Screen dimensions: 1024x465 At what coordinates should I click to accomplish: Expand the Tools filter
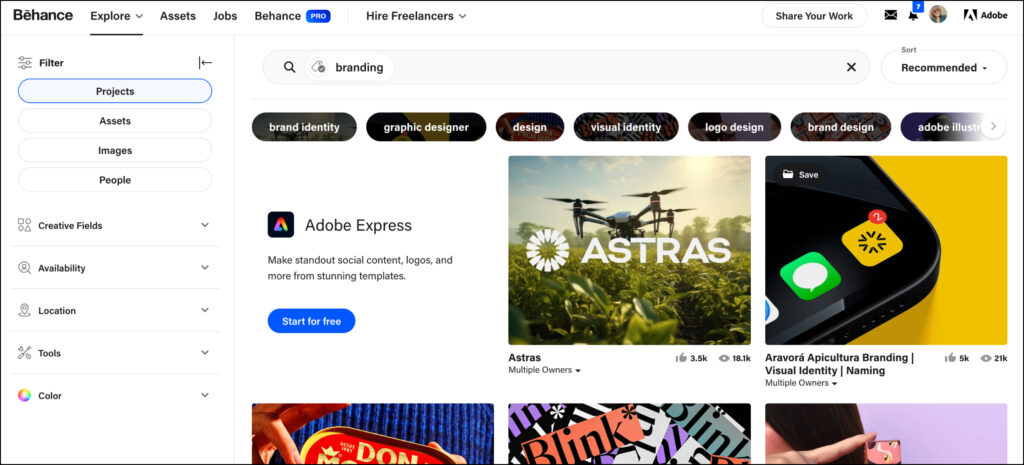pos(115,353)
